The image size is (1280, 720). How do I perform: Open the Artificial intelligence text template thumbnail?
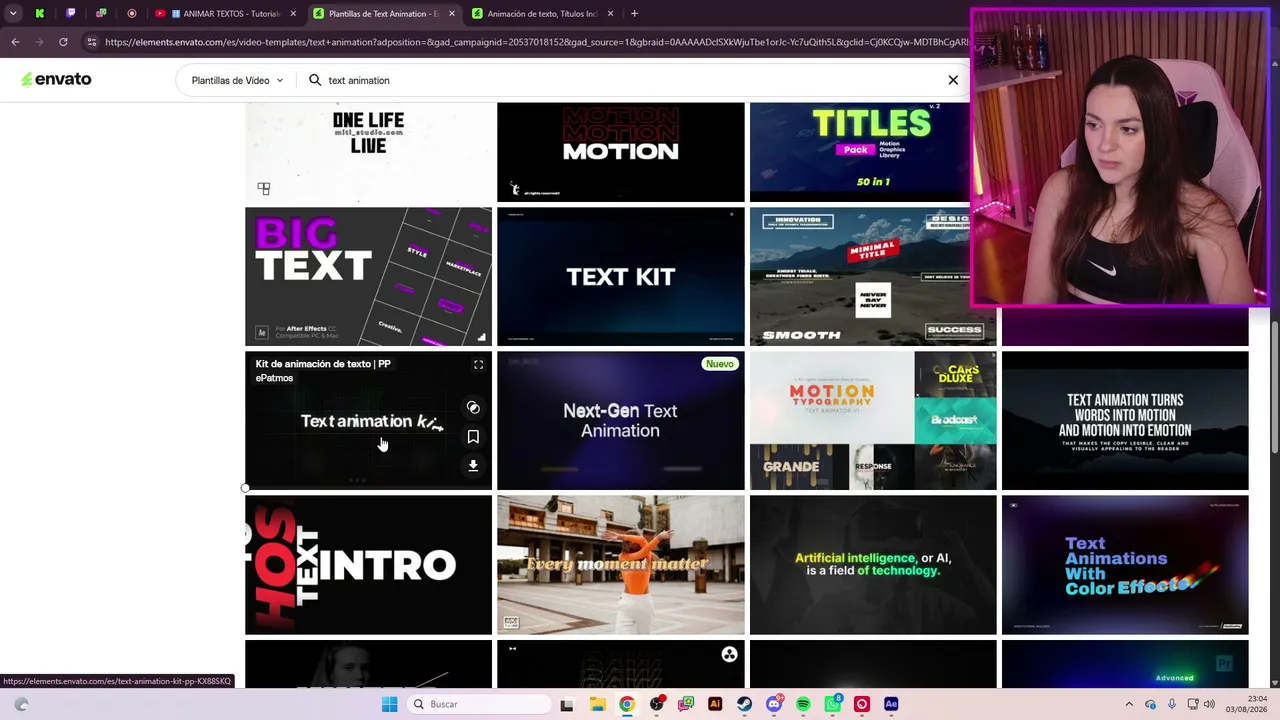(x=873, y=565)
